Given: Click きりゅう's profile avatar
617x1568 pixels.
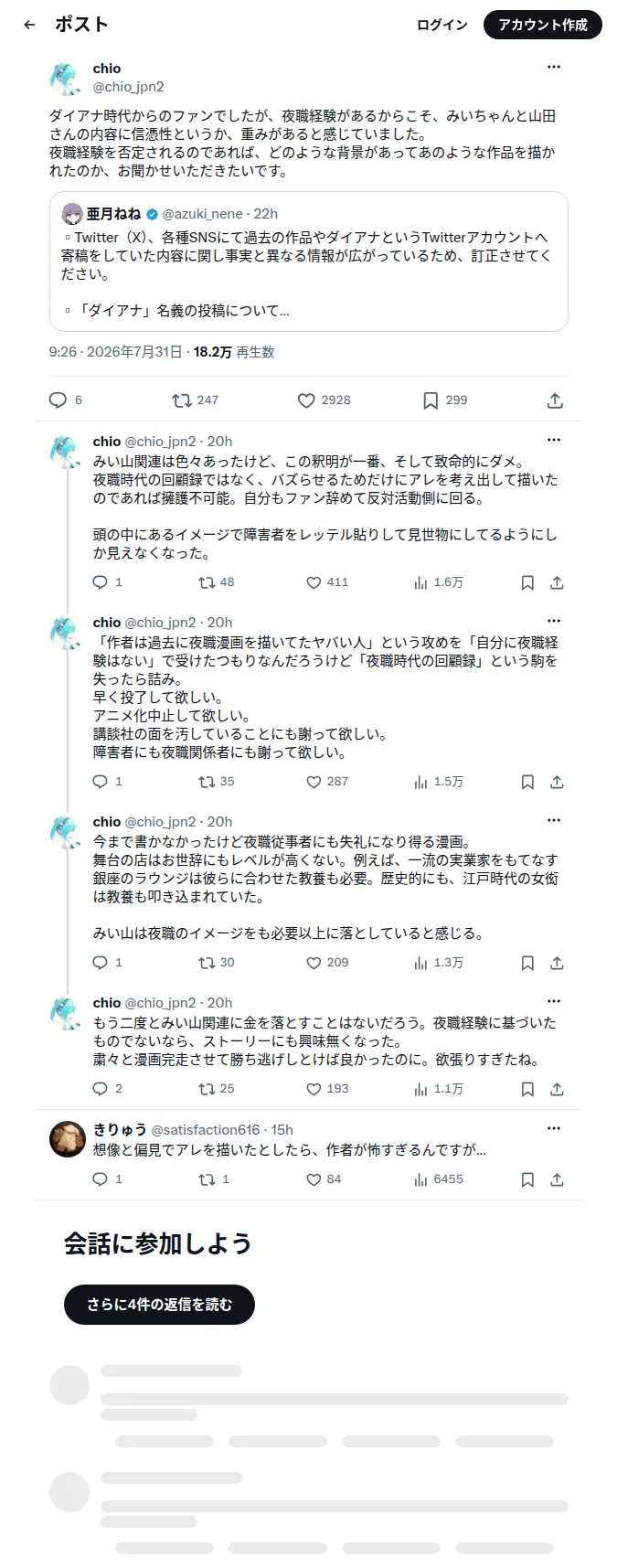Looking at the screenshot, I should 68,1138.
